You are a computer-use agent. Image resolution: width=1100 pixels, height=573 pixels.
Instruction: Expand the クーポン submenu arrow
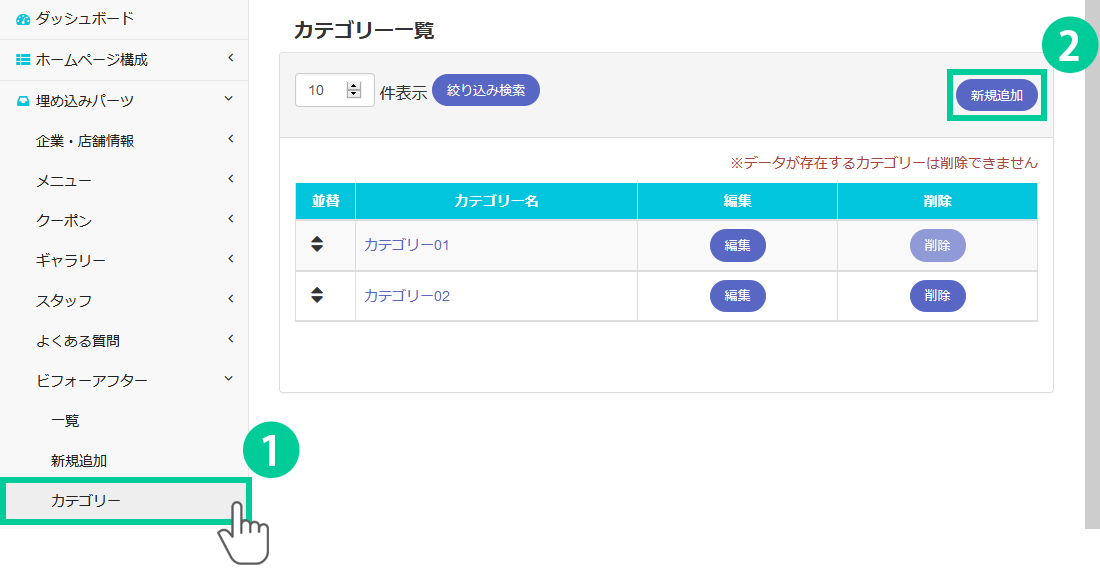(230, 219)
